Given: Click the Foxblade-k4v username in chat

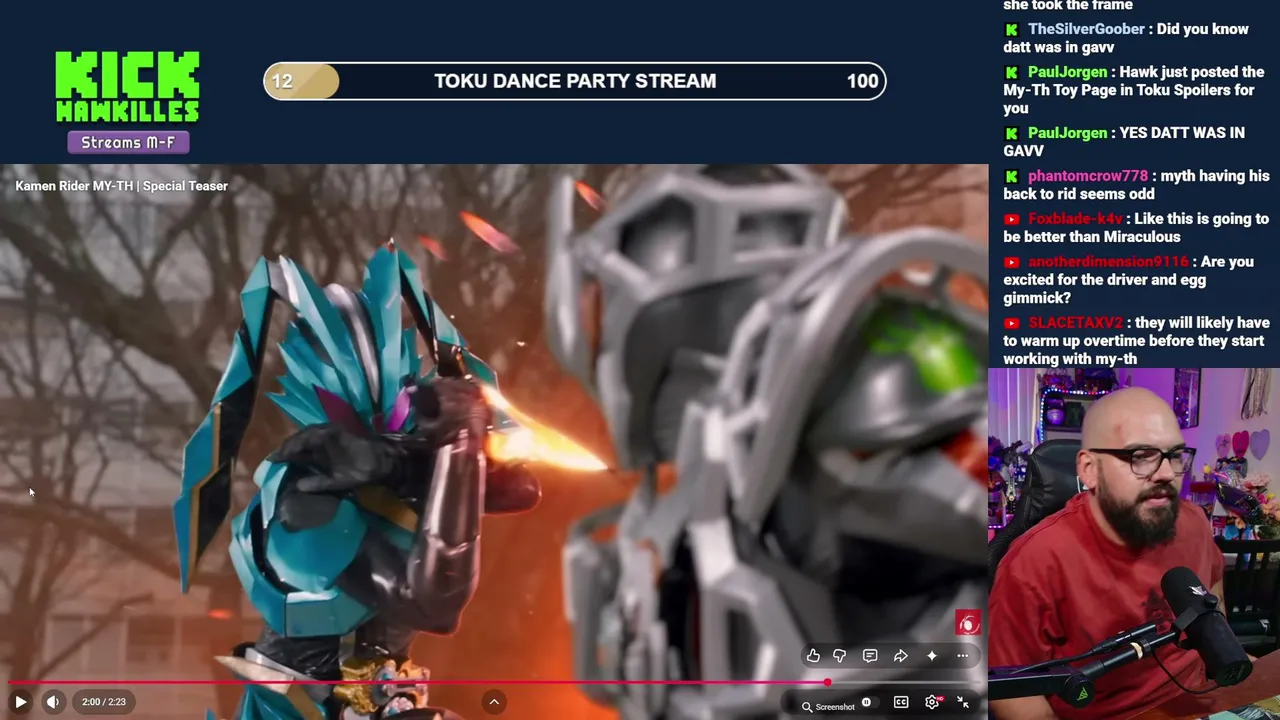Looking at the screenshot, I should coord(1076,219).
